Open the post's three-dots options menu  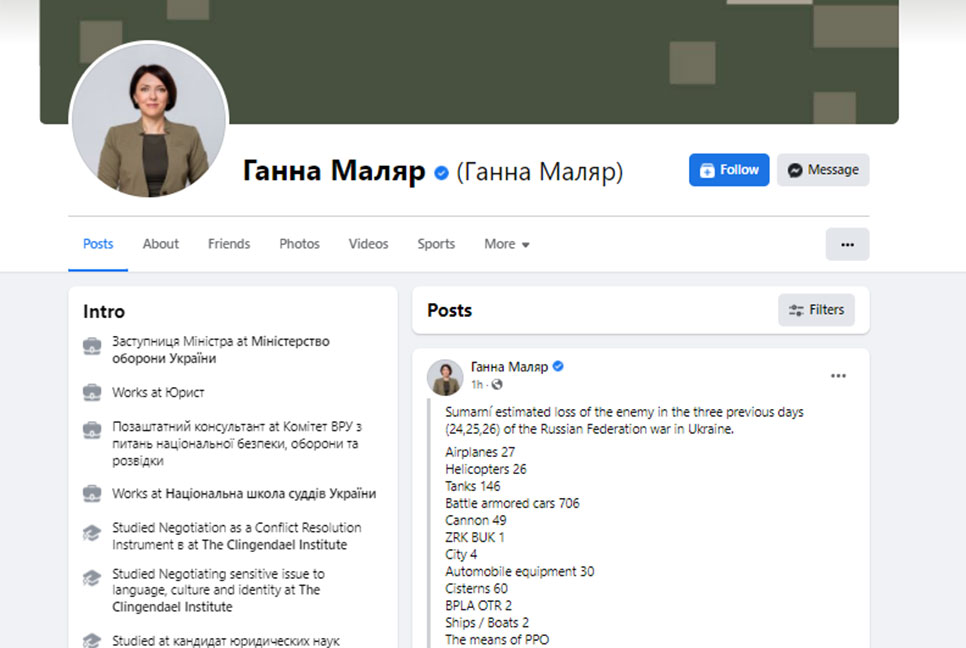(x=838, y=376)
